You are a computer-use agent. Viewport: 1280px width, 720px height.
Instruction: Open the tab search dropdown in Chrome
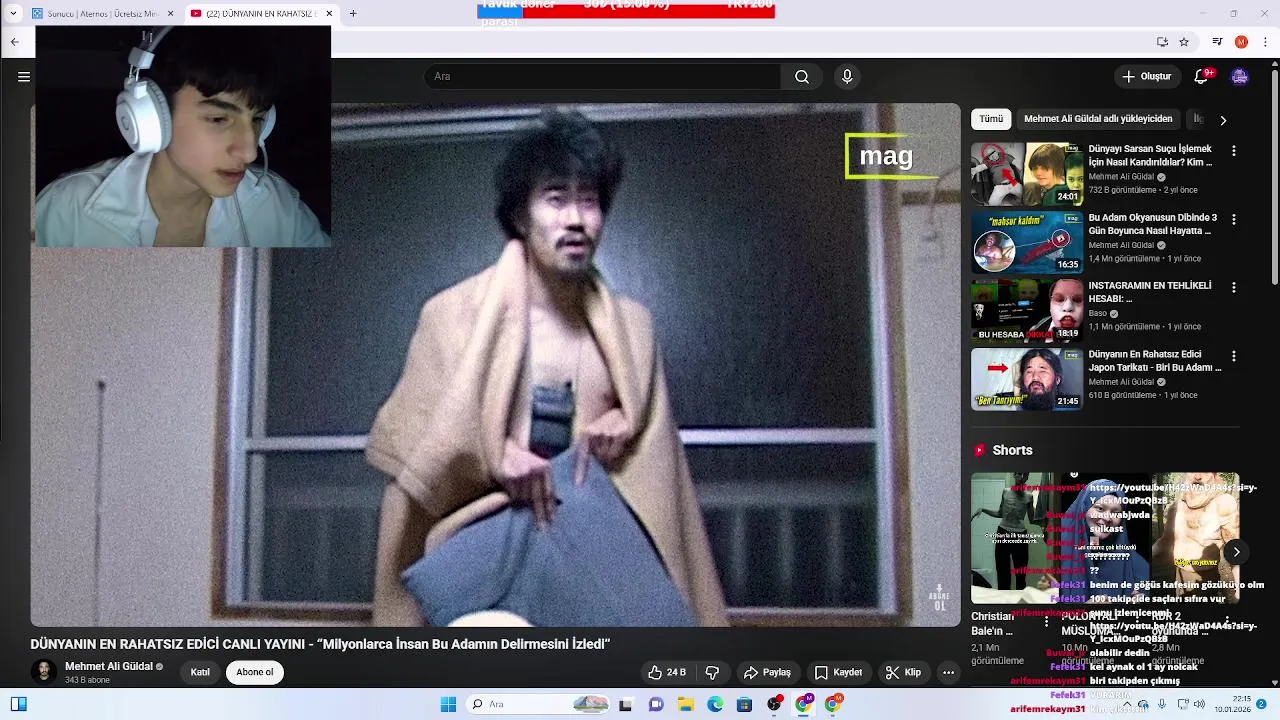tap(13, 14)
